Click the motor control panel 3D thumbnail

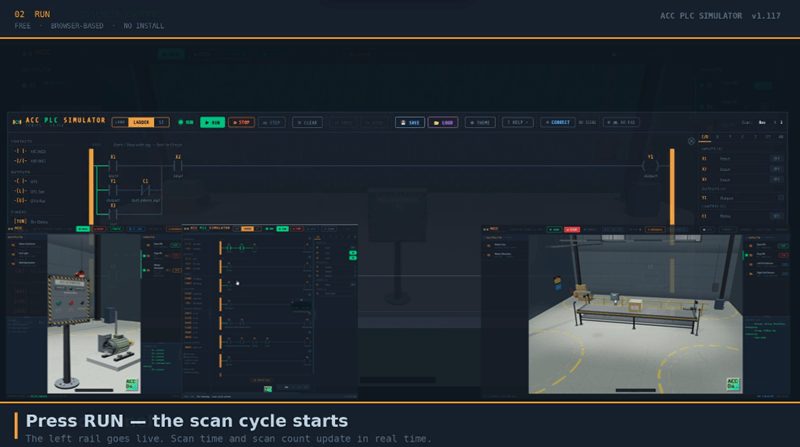(x=94, y=314)
